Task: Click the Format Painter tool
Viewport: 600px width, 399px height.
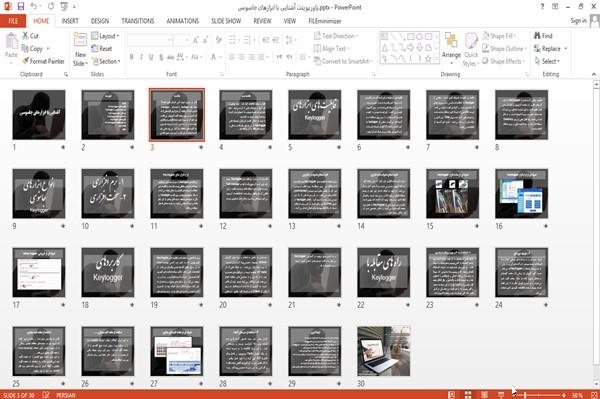Action: (x=43, y=61)
